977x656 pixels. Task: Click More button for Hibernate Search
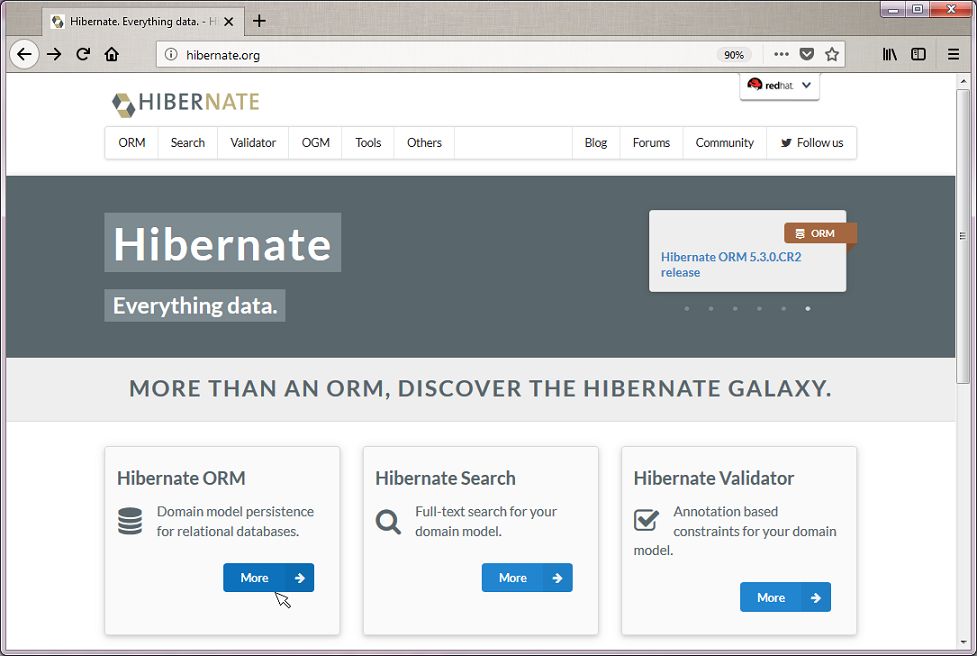pos(527,578)
